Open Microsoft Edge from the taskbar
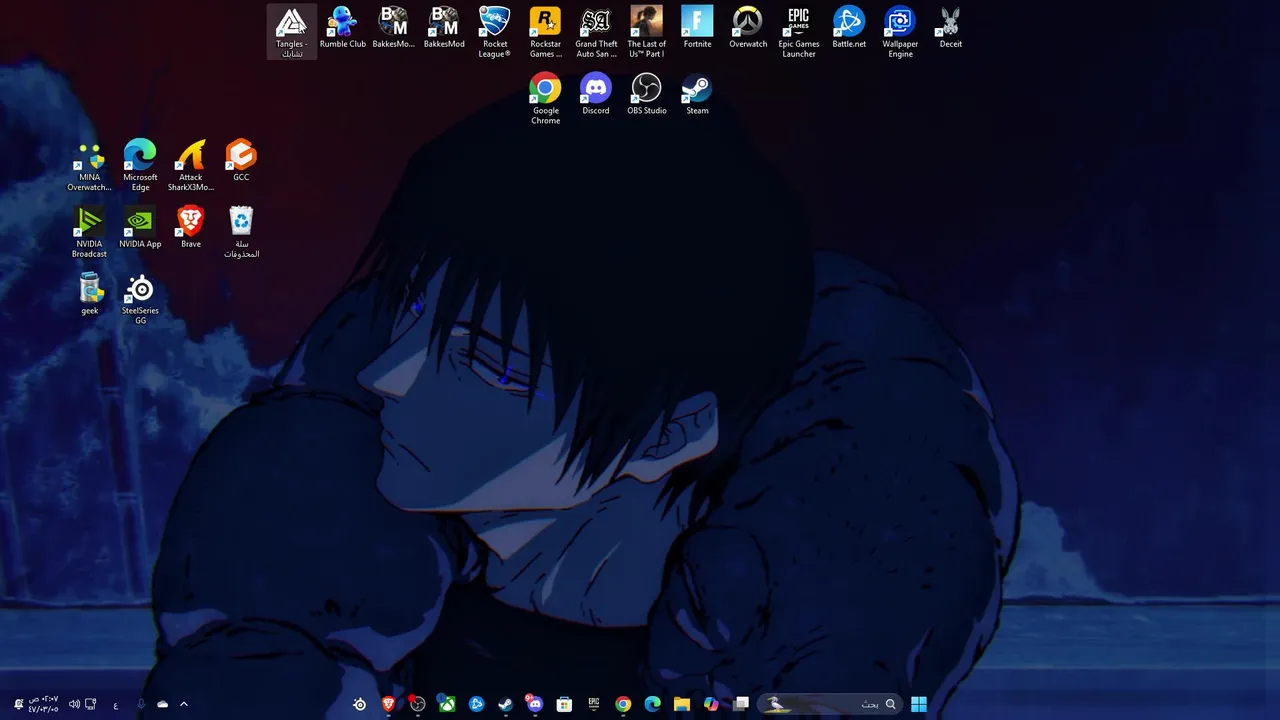 653,704
